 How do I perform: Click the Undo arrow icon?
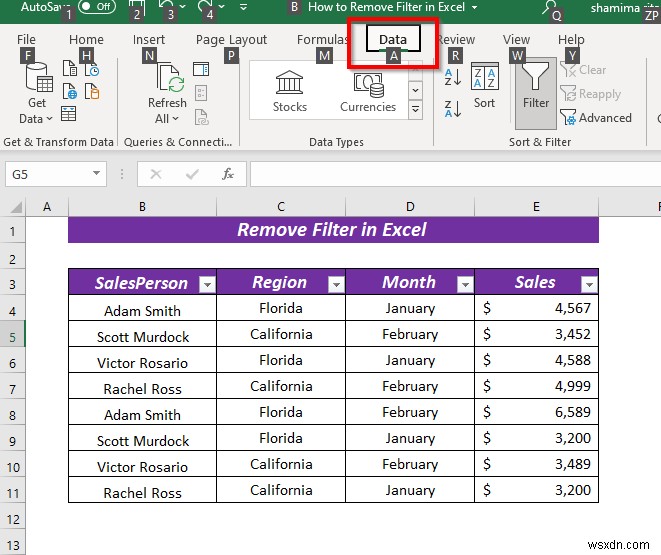coord(165,6)
